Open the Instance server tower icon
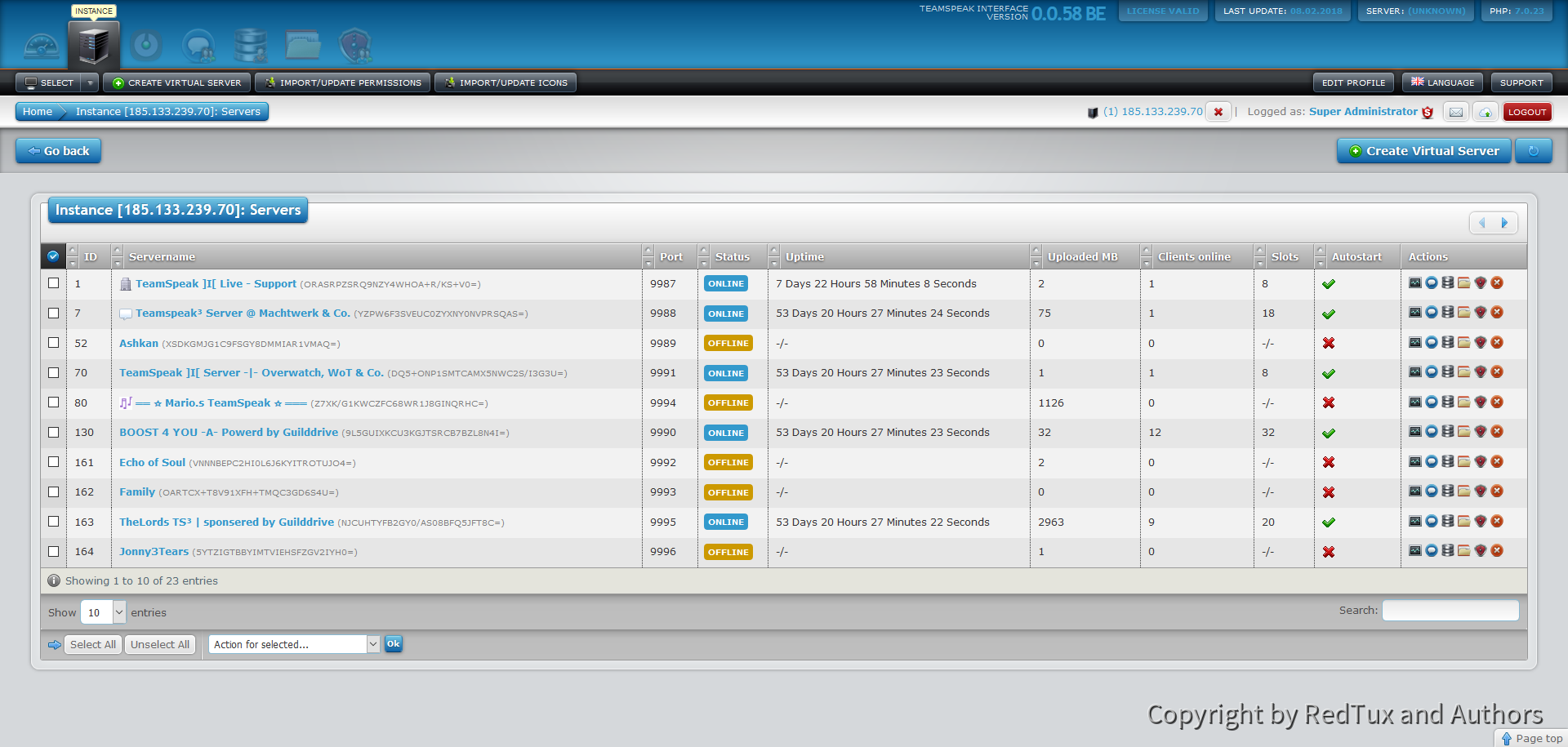 tap(94, 46)
